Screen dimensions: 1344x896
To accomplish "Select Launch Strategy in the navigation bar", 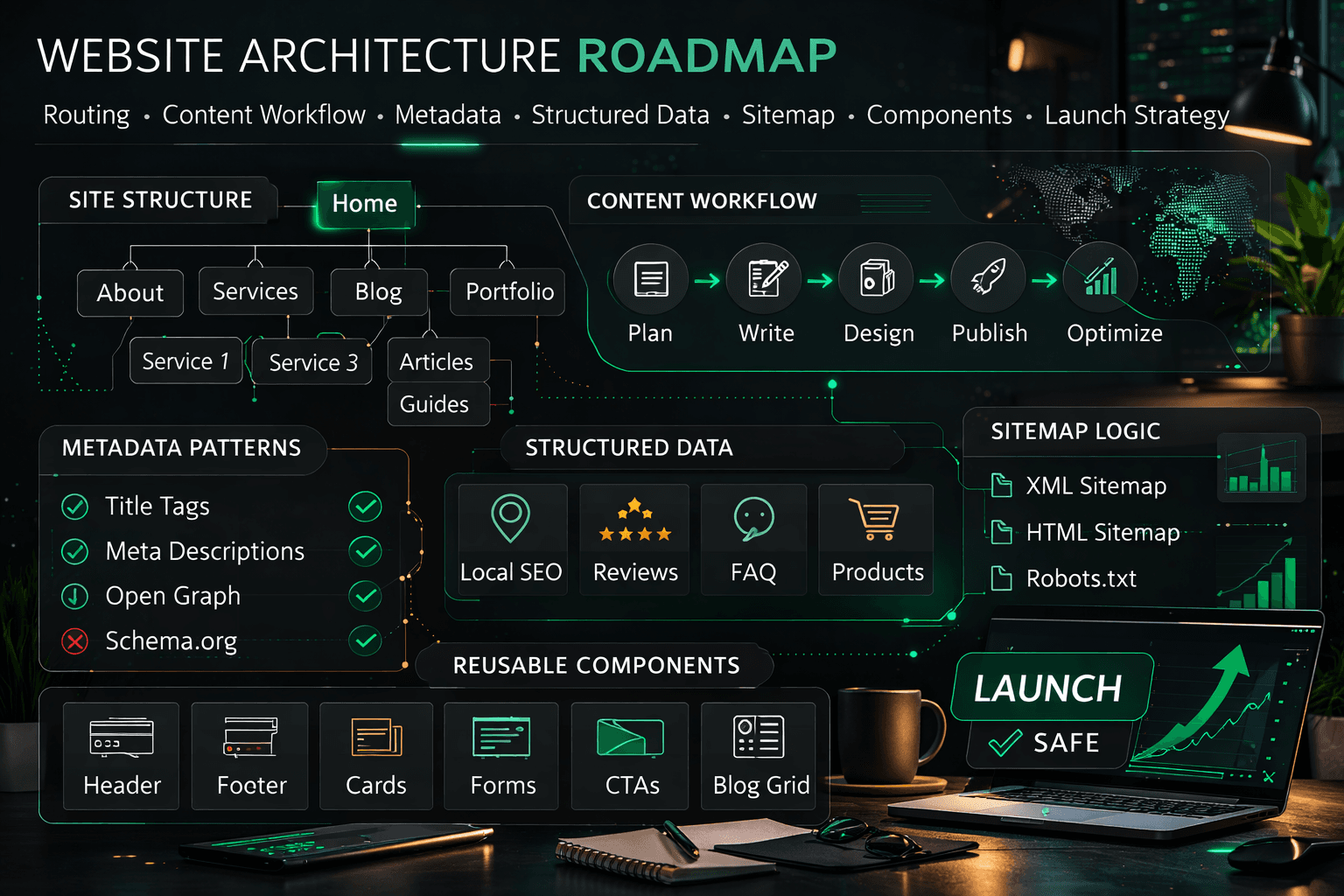I will (1136, 115).
